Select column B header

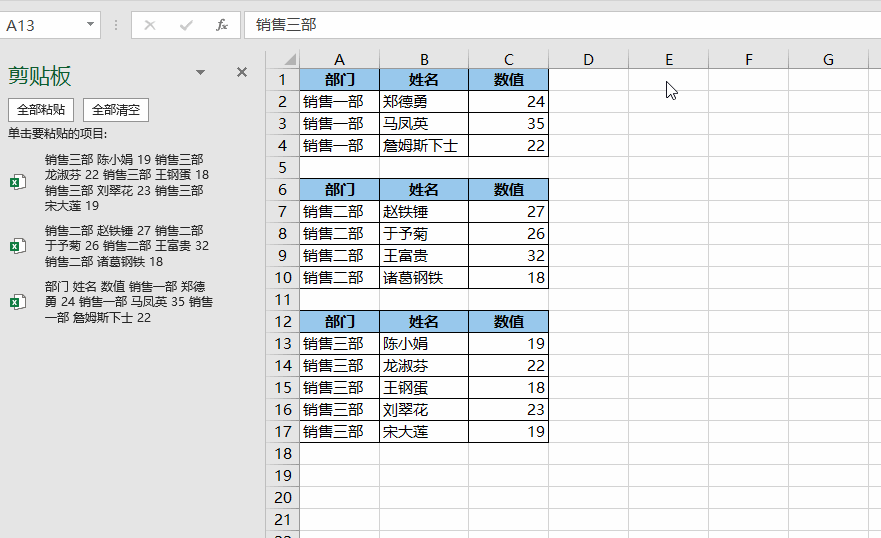(x=424, y=60)
